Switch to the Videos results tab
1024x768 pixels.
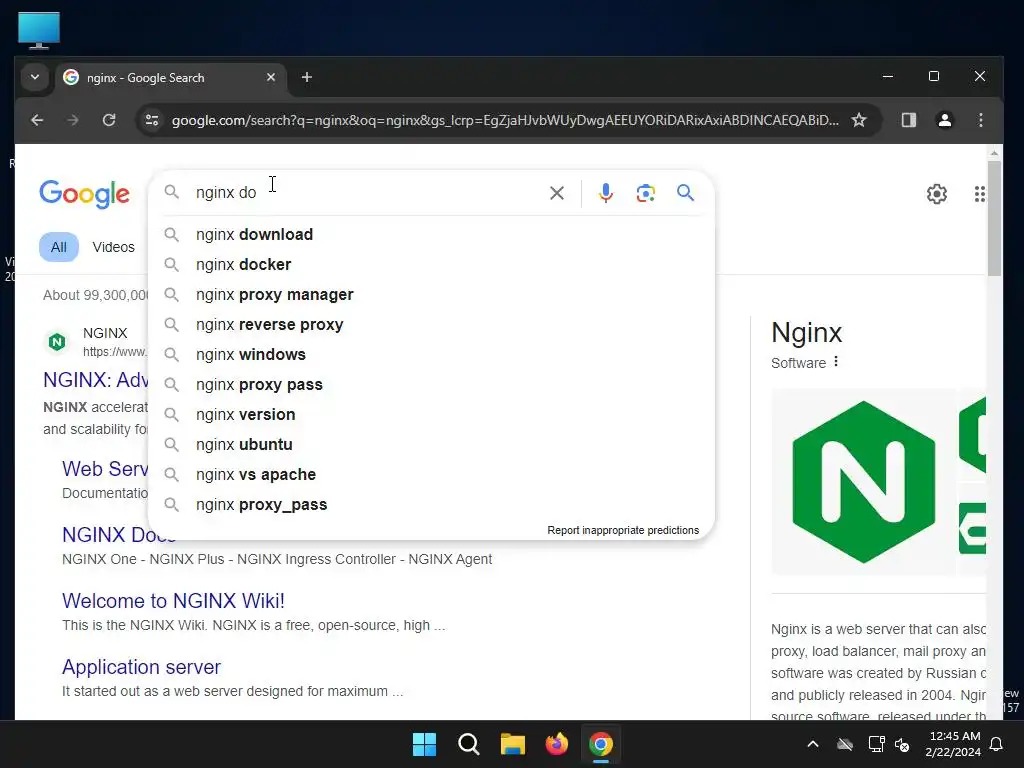click(x=114, y=247)
